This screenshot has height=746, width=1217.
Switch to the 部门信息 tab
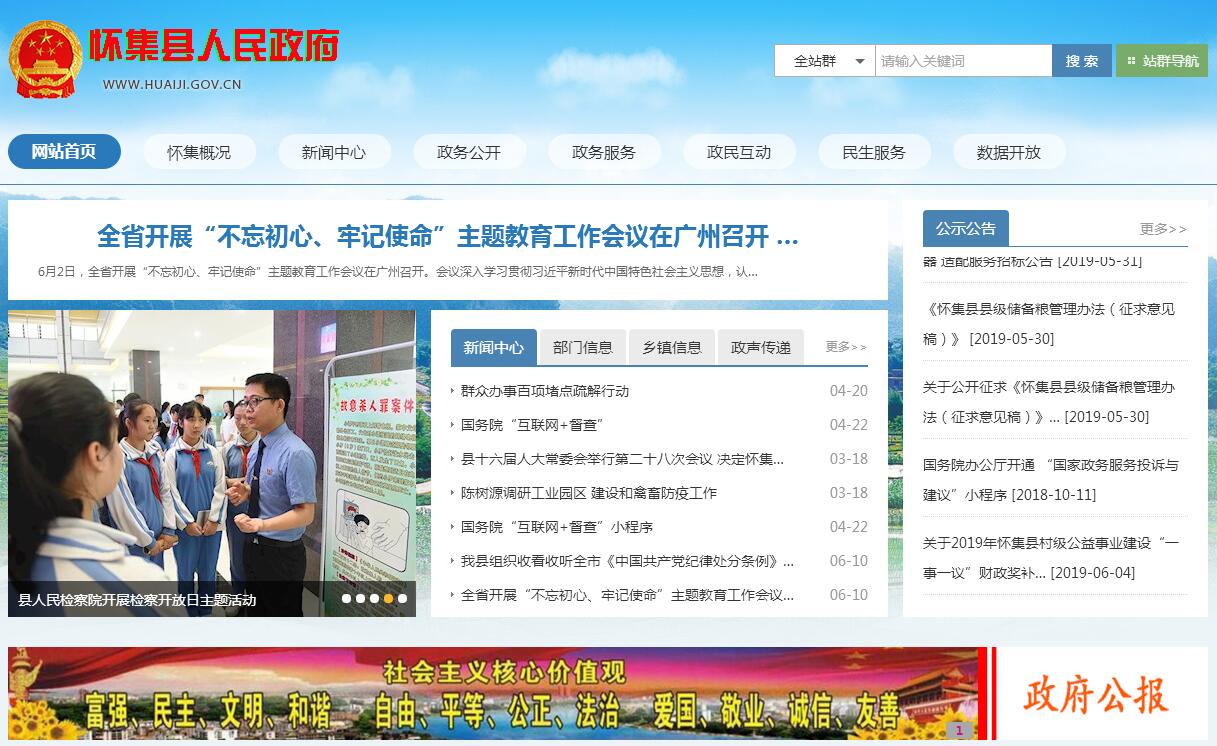(x=582, y=347)
